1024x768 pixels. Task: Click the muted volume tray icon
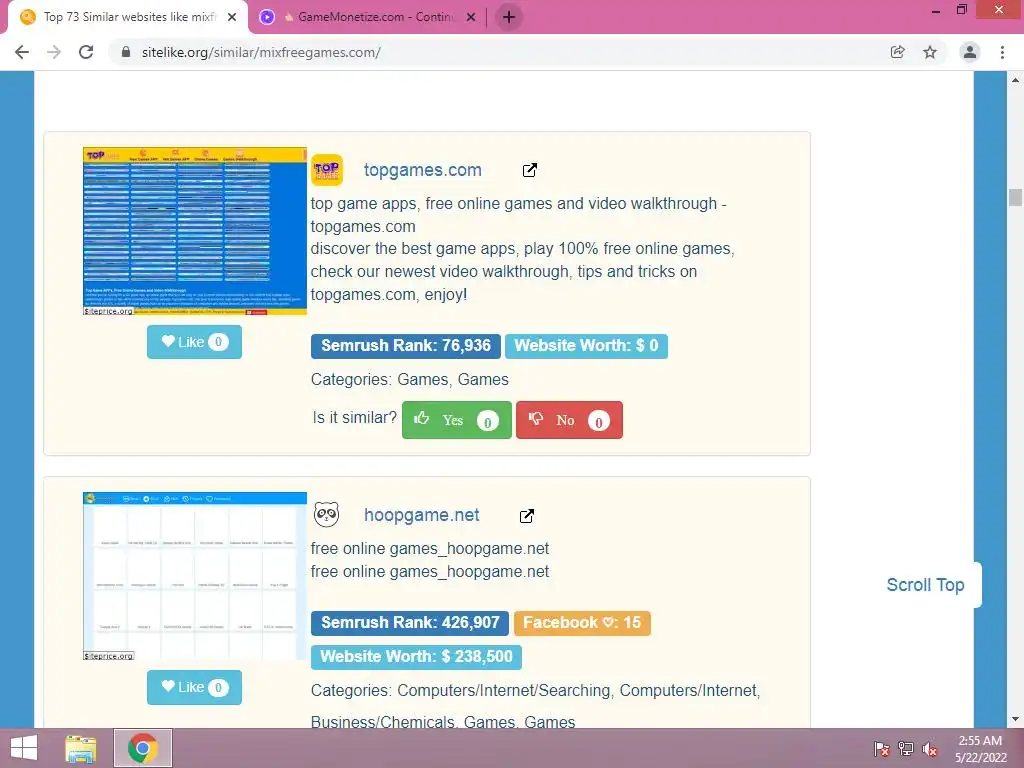(929, 749)
